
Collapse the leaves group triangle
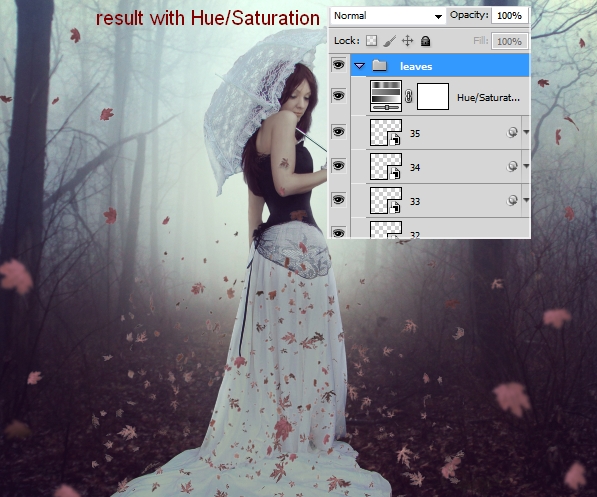click(x=359, y=66)
